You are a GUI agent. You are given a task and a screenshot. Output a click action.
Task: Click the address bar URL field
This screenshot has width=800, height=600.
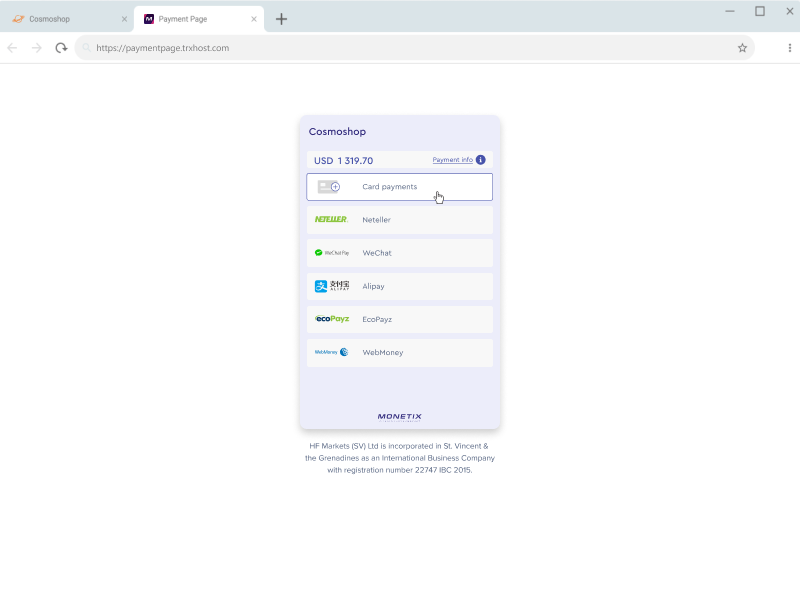(414, 48)
